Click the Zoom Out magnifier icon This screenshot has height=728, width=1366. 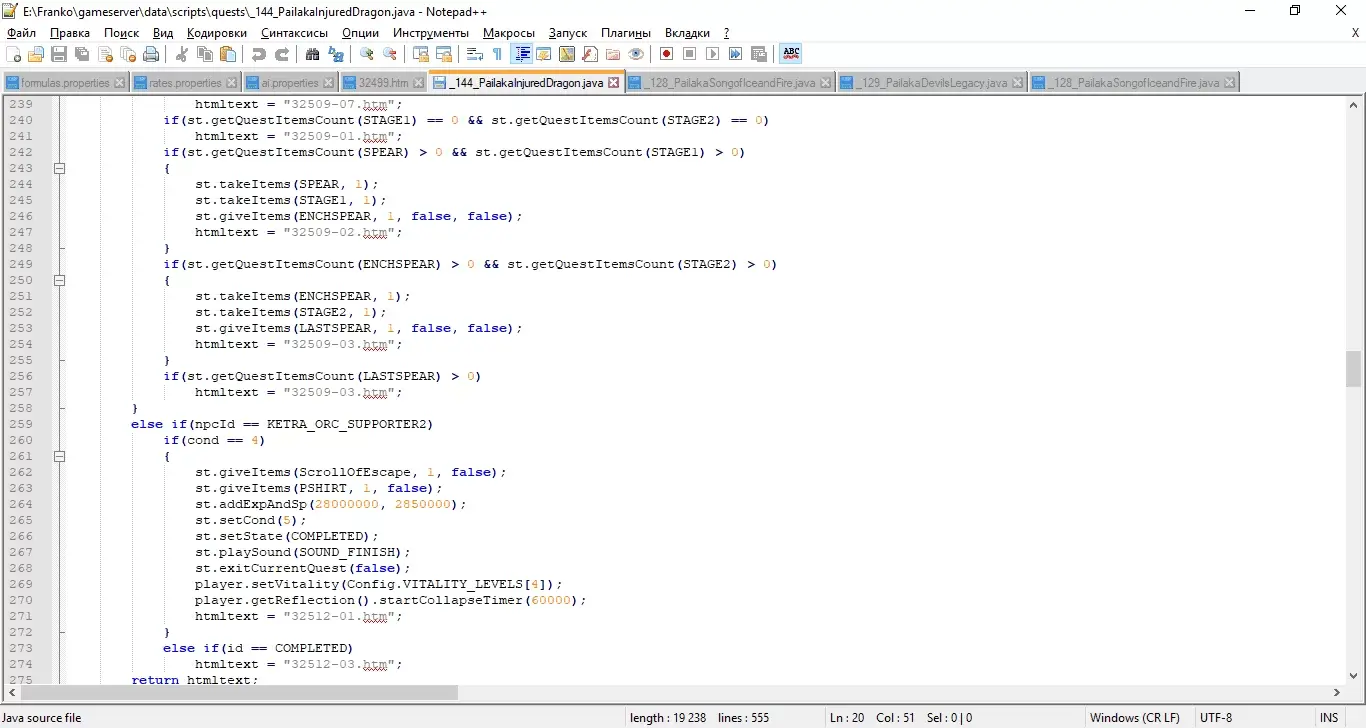(390, 54)
